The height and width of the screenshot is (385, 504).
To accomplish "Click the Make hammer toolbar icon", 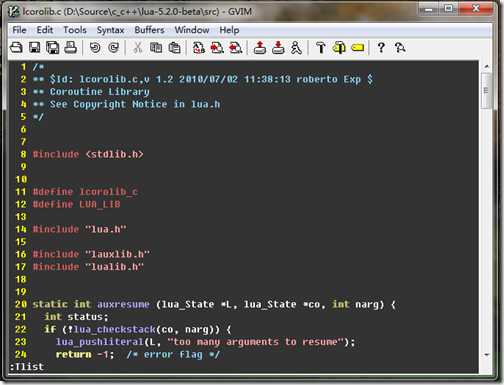I will (321, 48).
